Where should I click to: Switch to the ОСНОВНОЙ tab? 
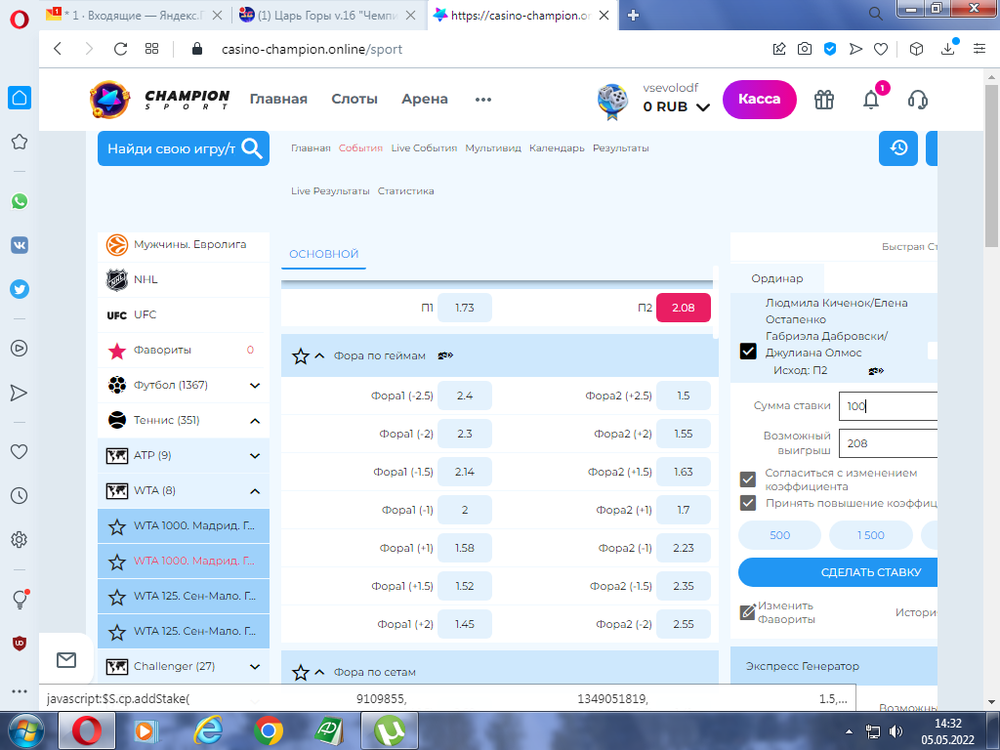[323, 254]
